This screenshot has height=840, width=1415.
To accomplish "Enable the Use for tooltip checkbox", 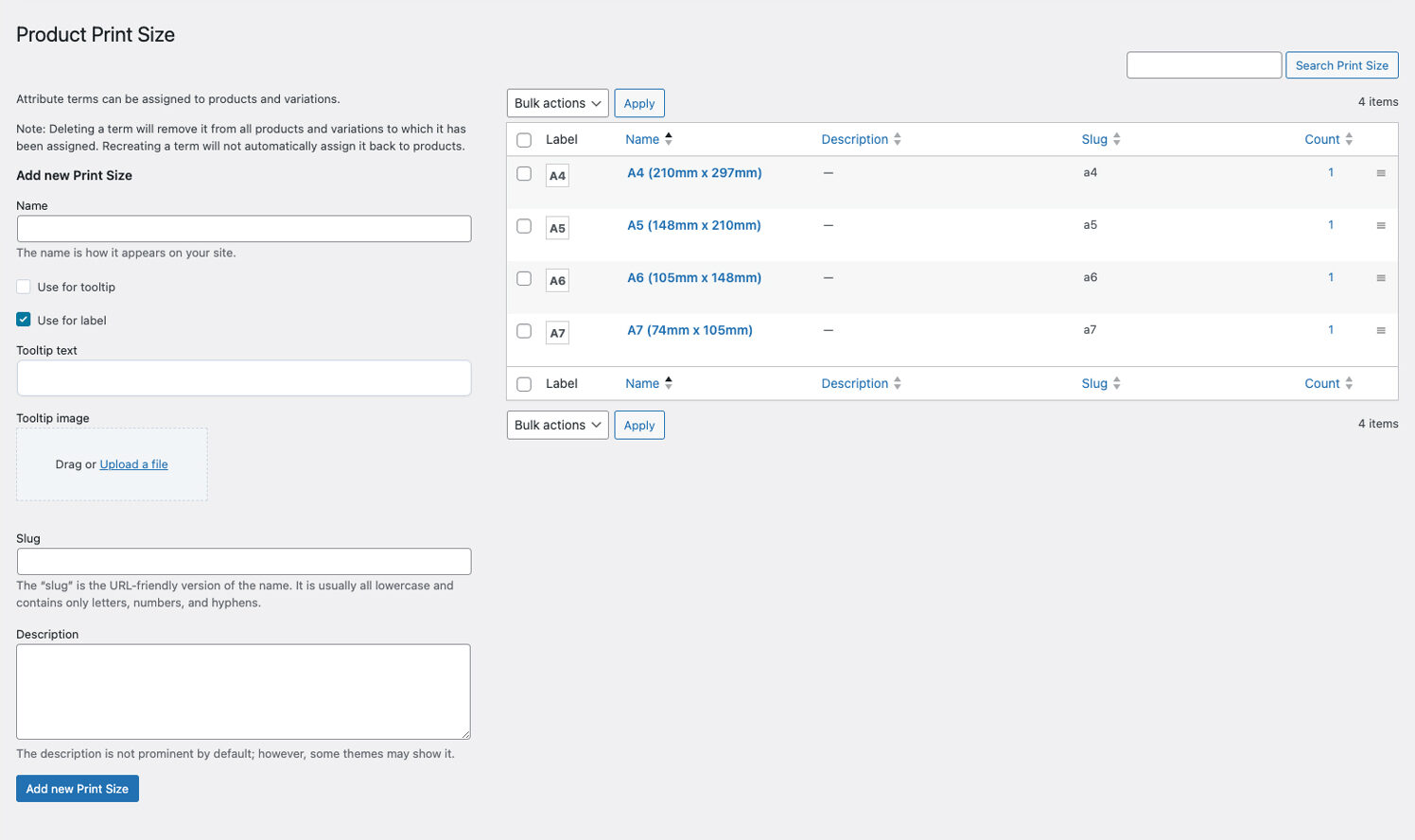I will [x=24, y=287].
